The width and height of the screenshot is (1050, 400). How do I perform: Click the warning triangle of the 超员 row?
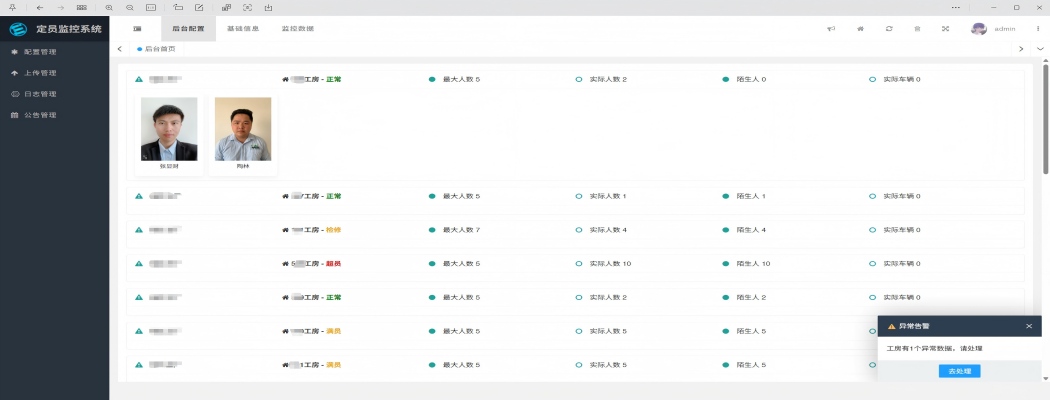[x=139, y=264]
